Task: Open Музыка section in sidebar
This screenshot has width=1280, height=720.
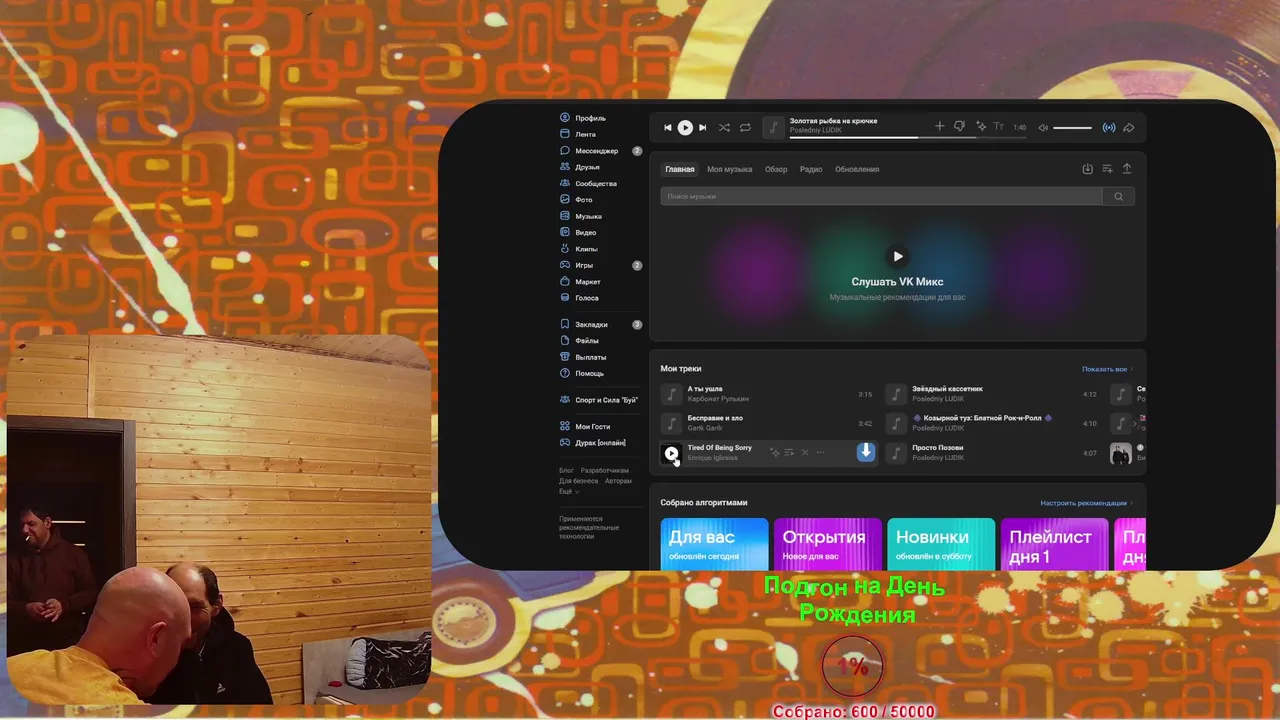Action: click(589, 216)
